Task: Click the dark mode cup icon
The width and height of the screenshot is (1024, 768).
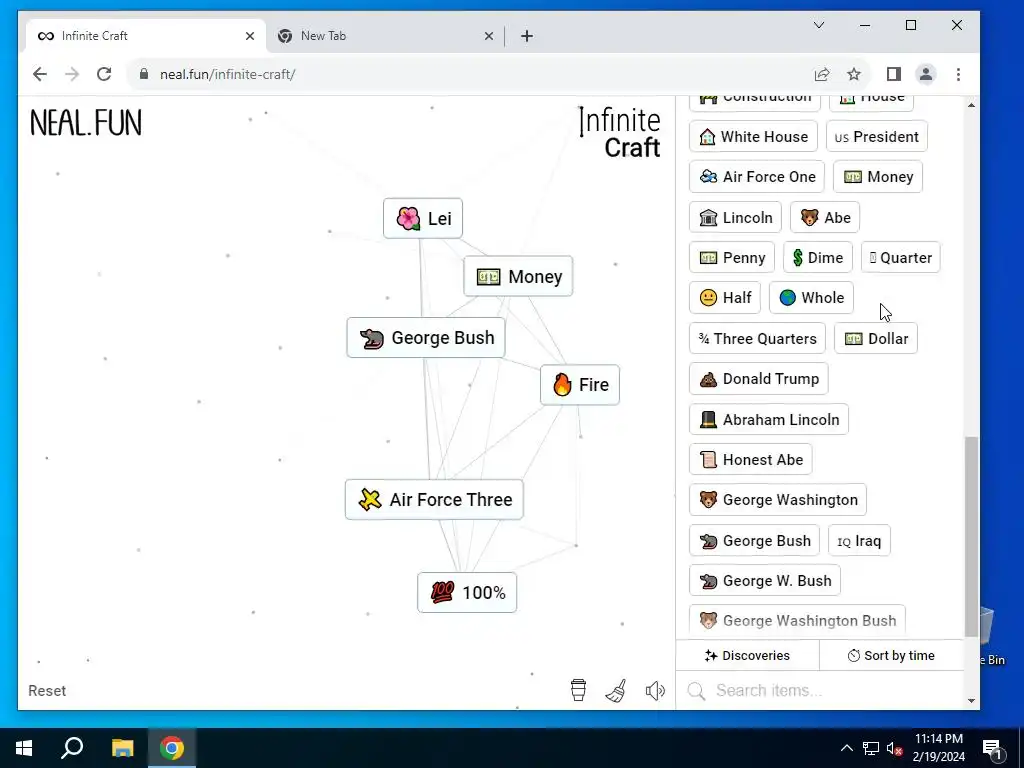Action: coord(578,690)
